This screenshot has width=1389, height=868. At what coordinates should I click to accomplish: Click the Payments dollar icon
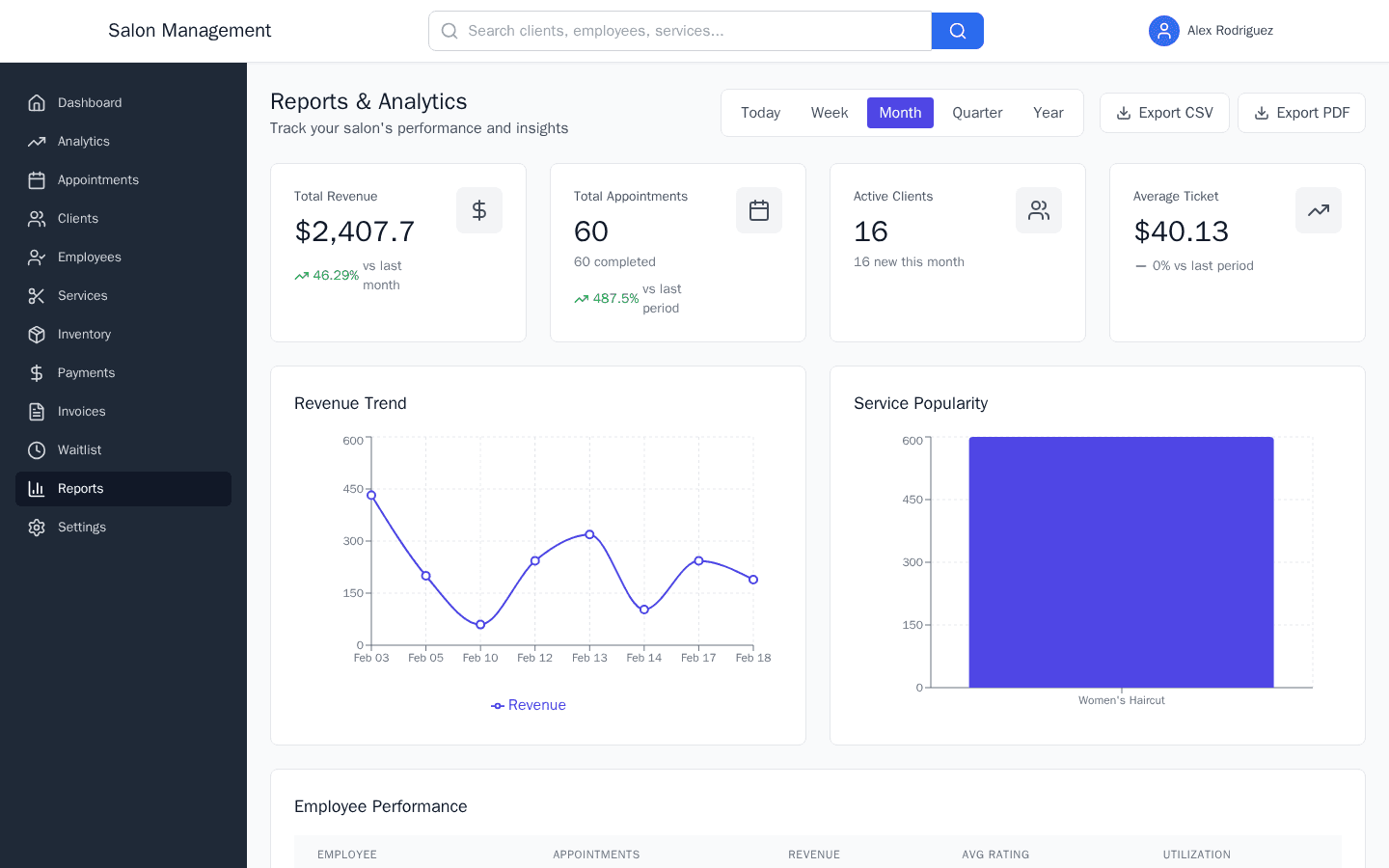36,372
